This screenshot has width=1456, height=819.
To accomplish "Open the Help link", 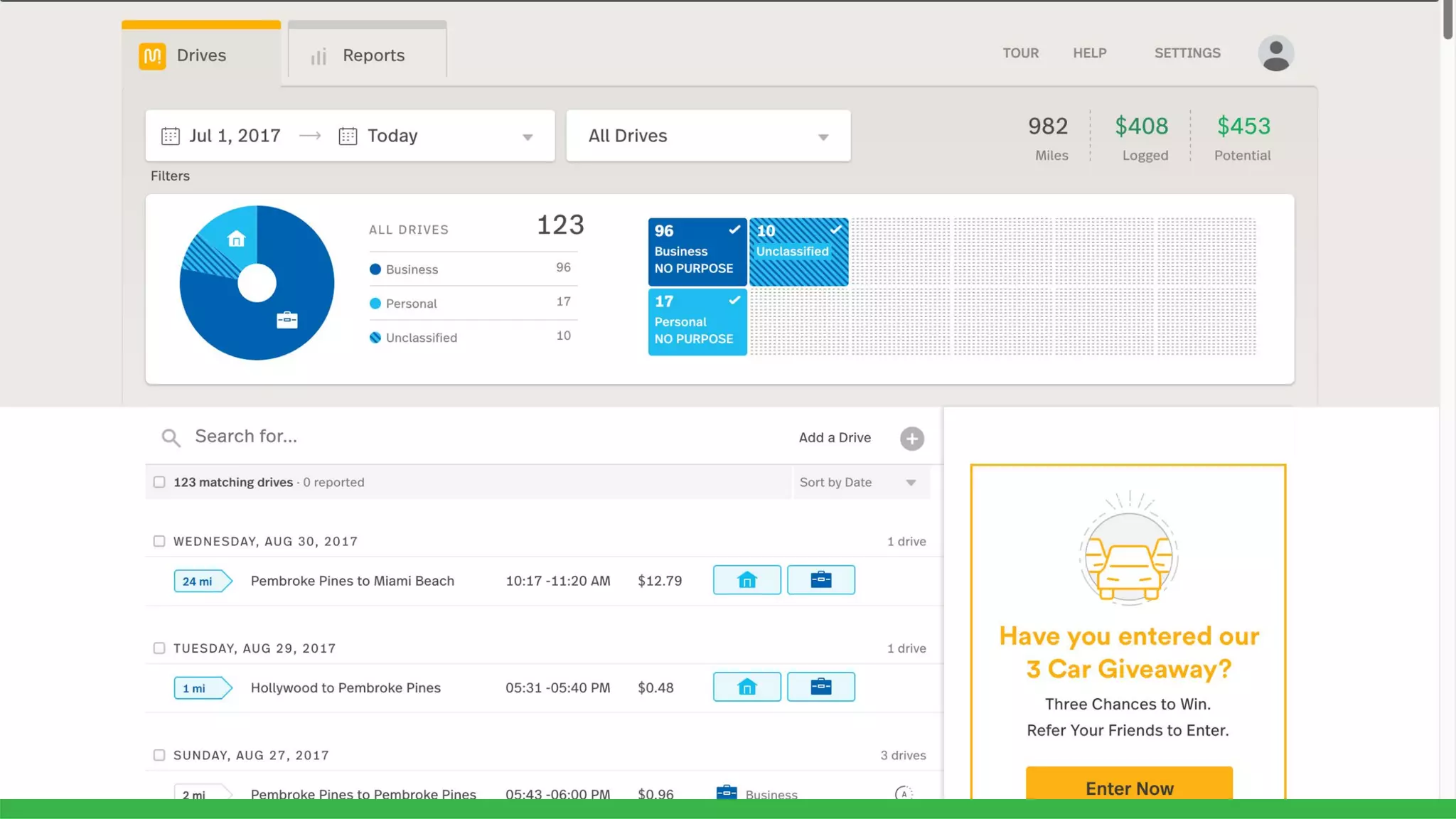I will pos(1089,53).
